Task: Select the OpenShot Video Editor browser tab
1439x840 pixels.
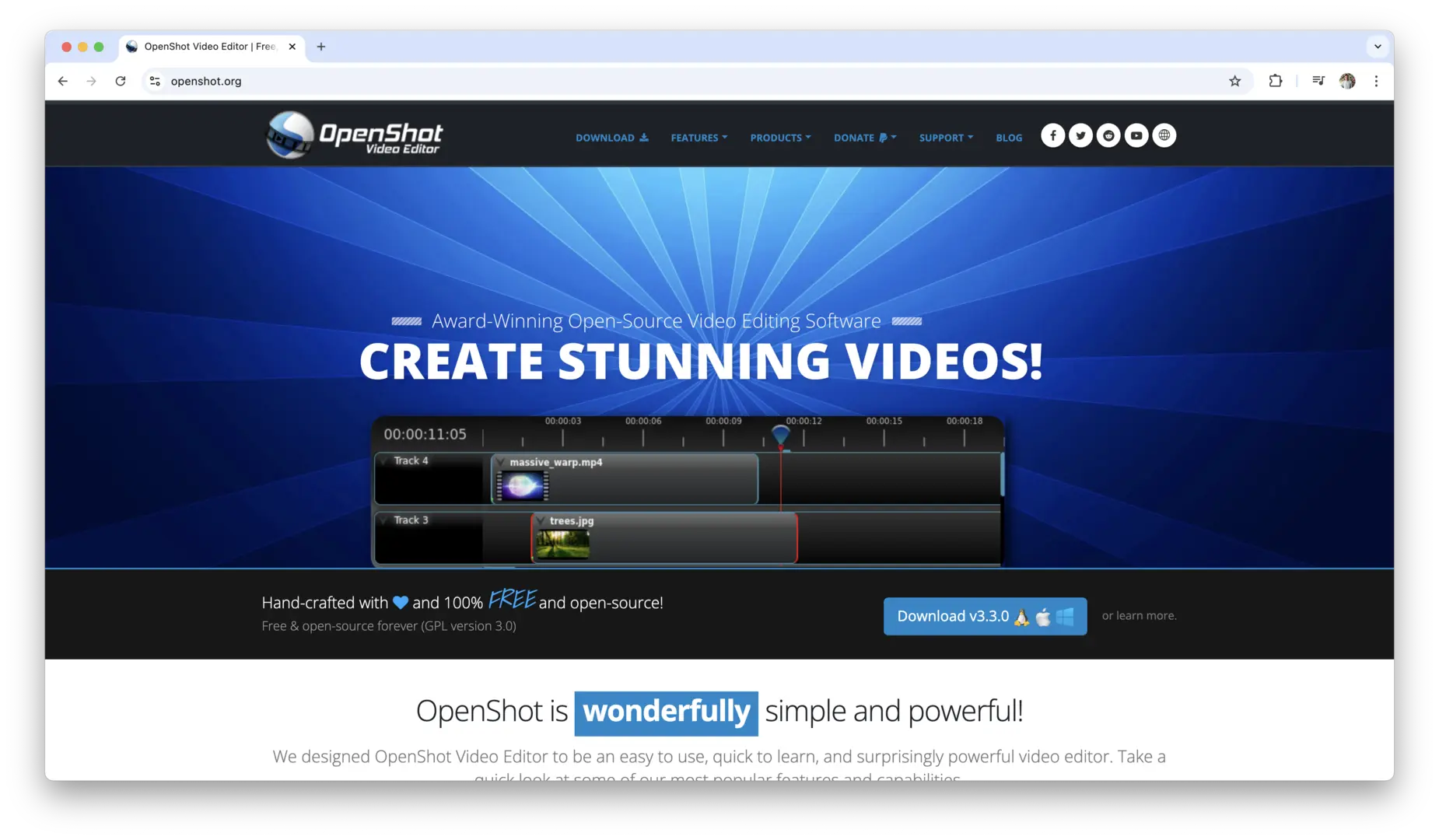Action: (212, 47)
